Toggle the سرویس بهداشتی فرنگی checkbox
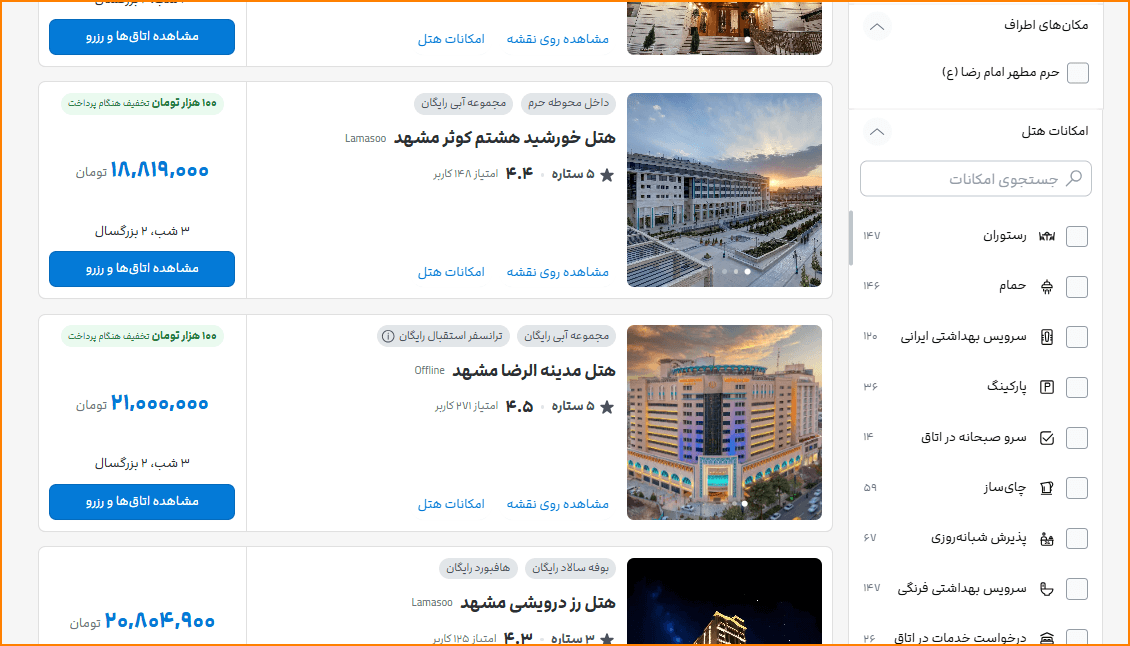Screen dimensions: 1130x646 coord(1077,589)
